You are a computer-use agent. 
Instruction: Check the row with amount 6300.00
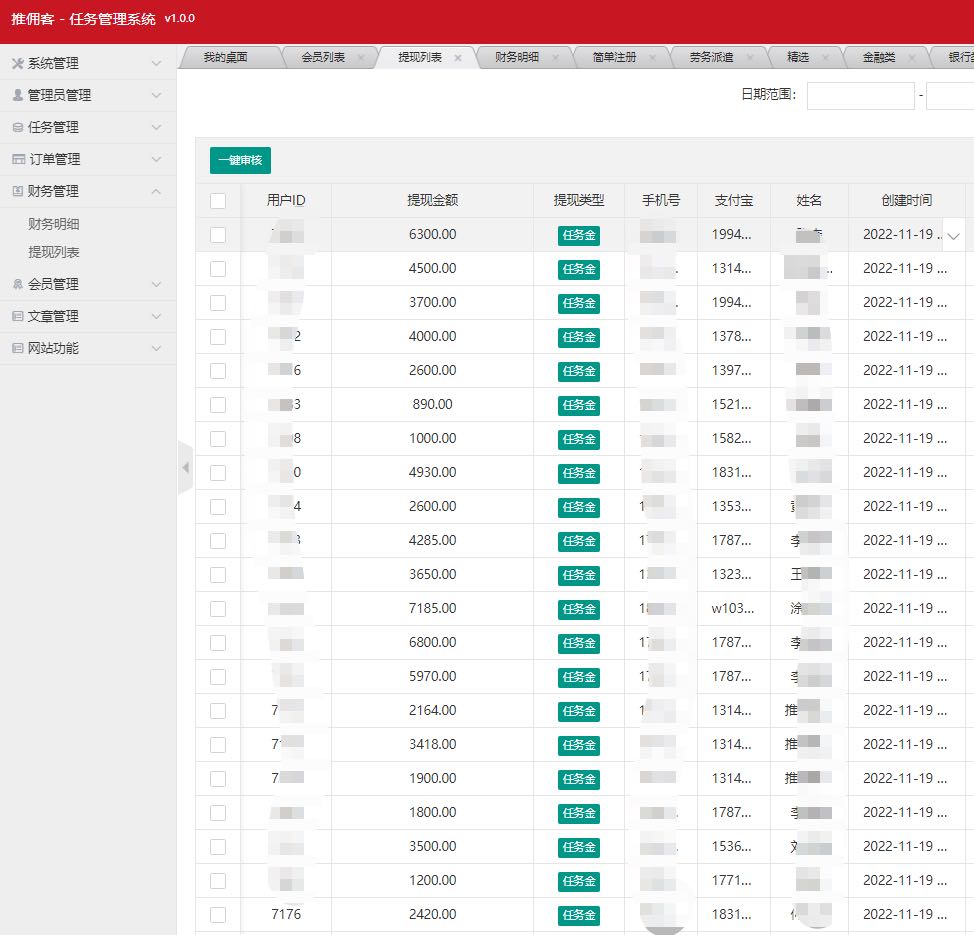[x=218, y=235]
